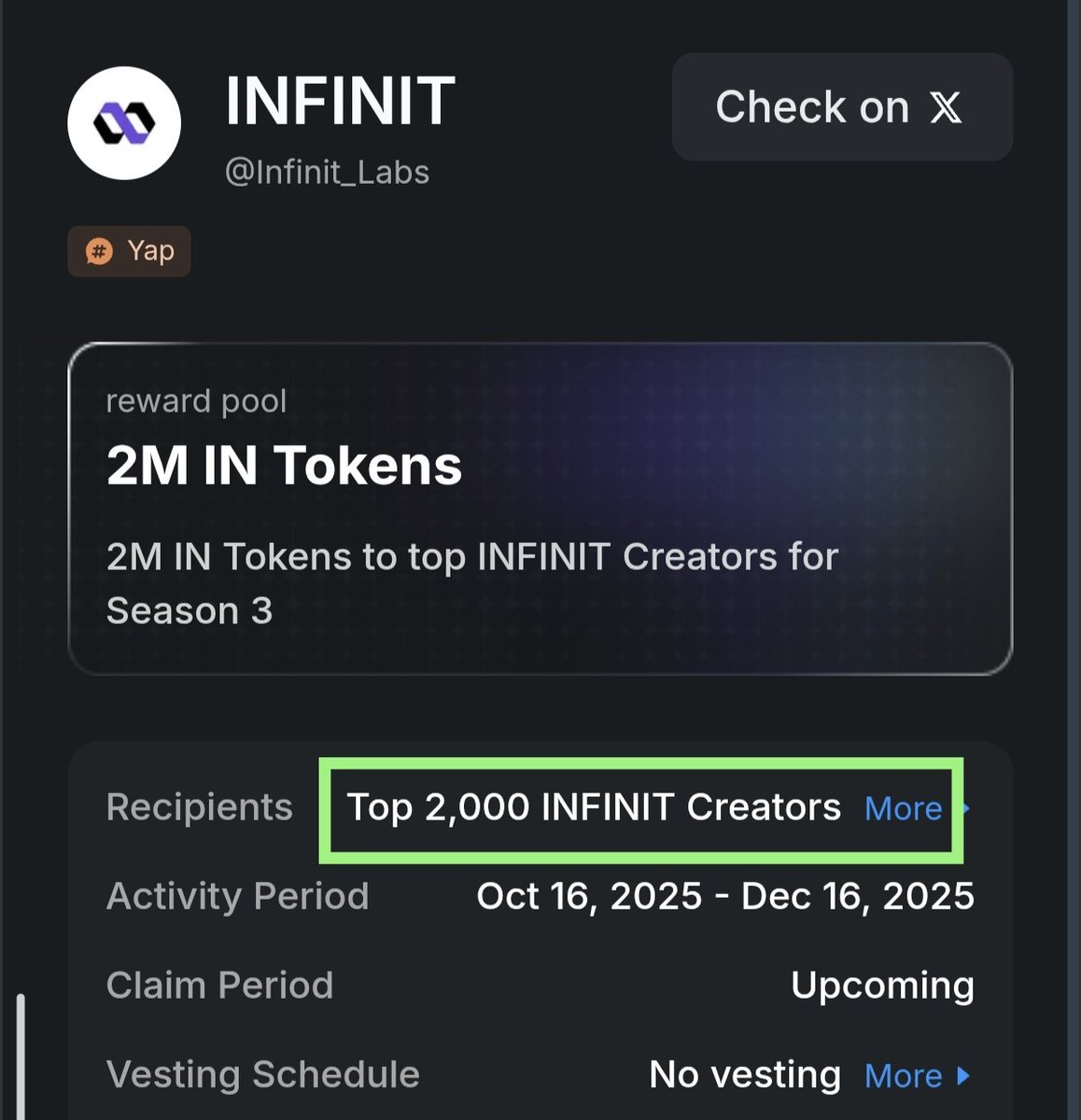Click the vertical scrollbar on the left edge
Viewport: 1081px width, 1120px height.
(x=21, y=1055)
